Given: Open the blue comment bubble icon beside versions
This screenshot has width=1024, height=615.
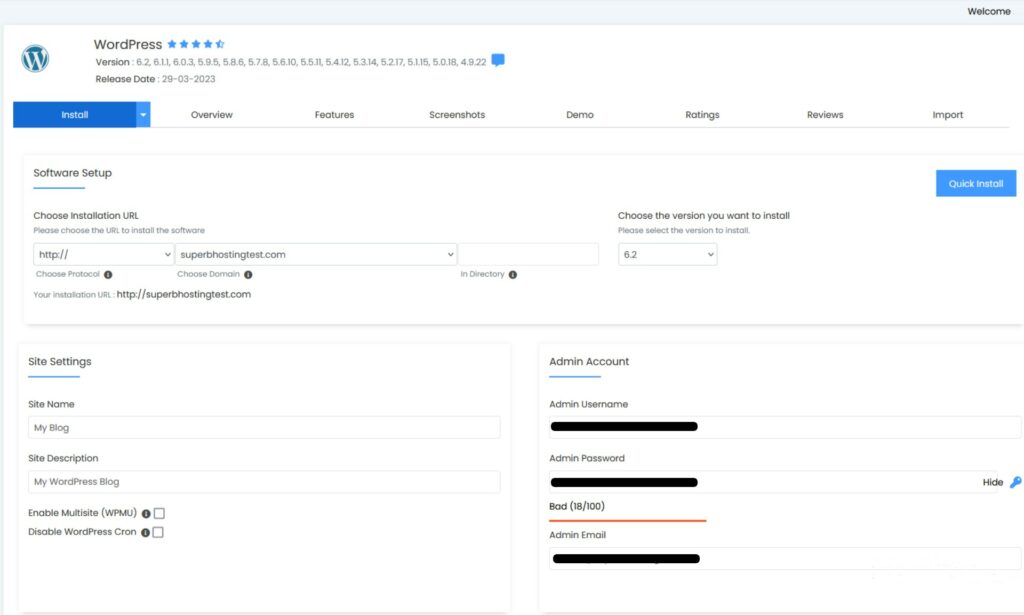Looking at the screenshot, I should click(498, 60).
